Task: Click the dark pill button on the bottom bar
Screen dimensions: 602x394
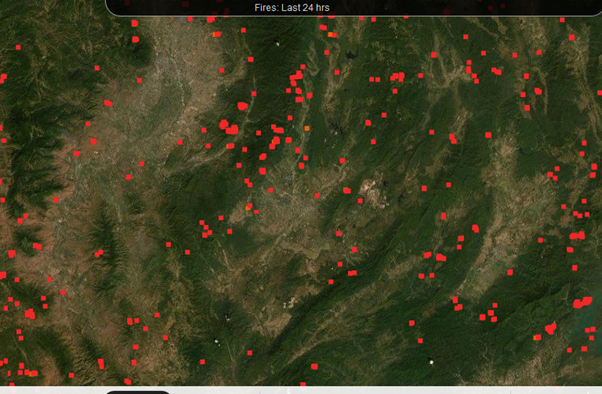Action: point(137,392)
